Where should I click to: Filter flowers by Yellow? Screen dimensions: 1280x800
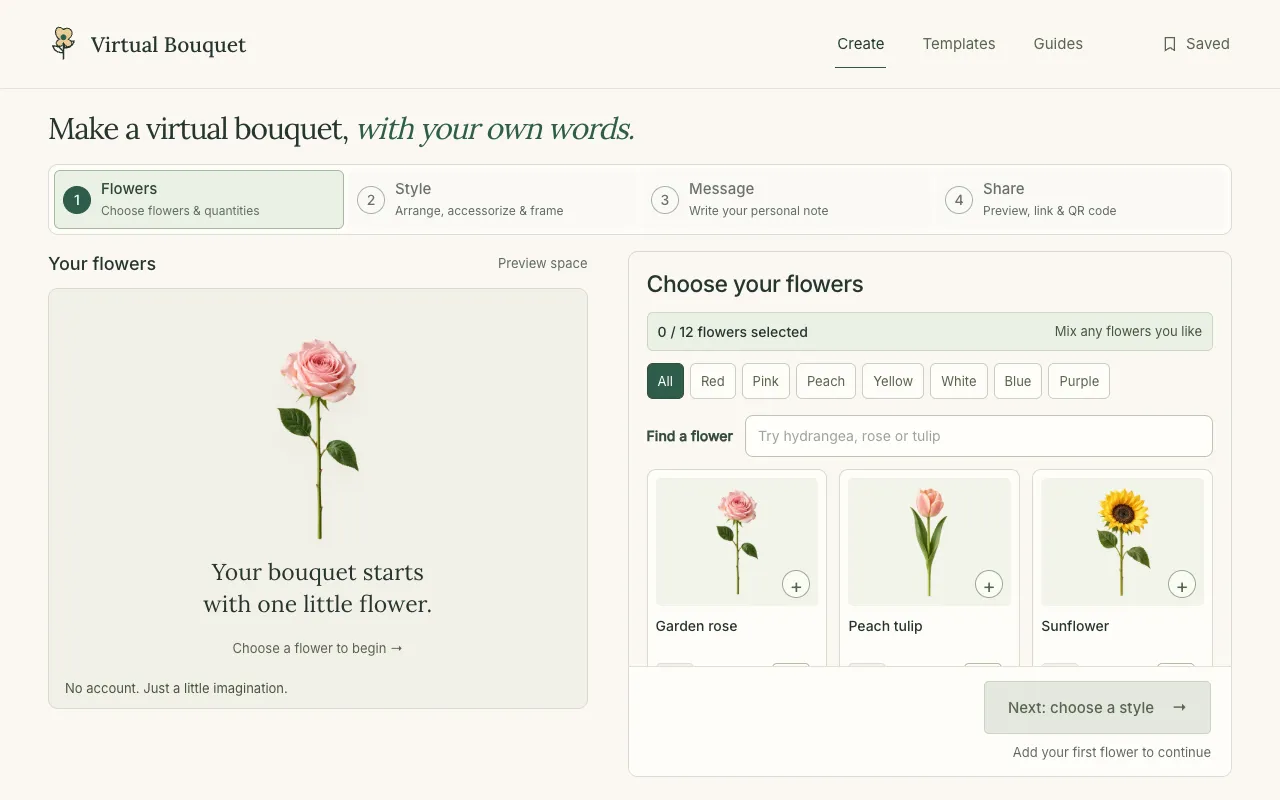893,381
